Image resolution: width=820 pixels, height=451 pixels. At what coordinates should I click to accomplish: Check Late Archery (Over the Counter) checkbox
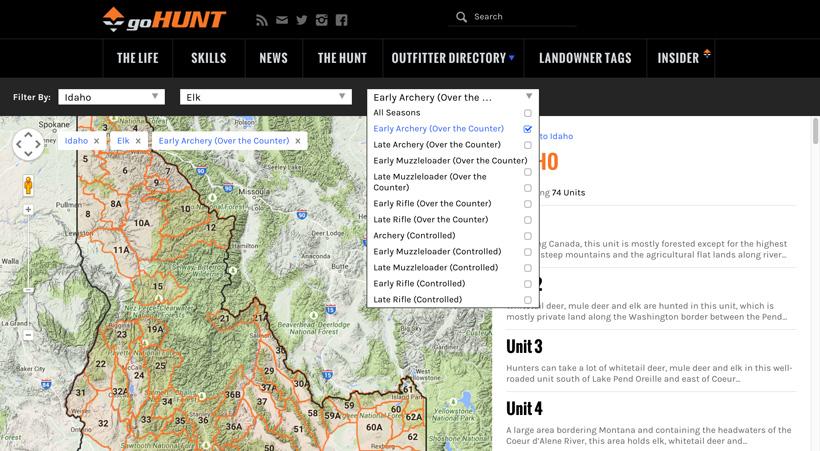(528, 145)
